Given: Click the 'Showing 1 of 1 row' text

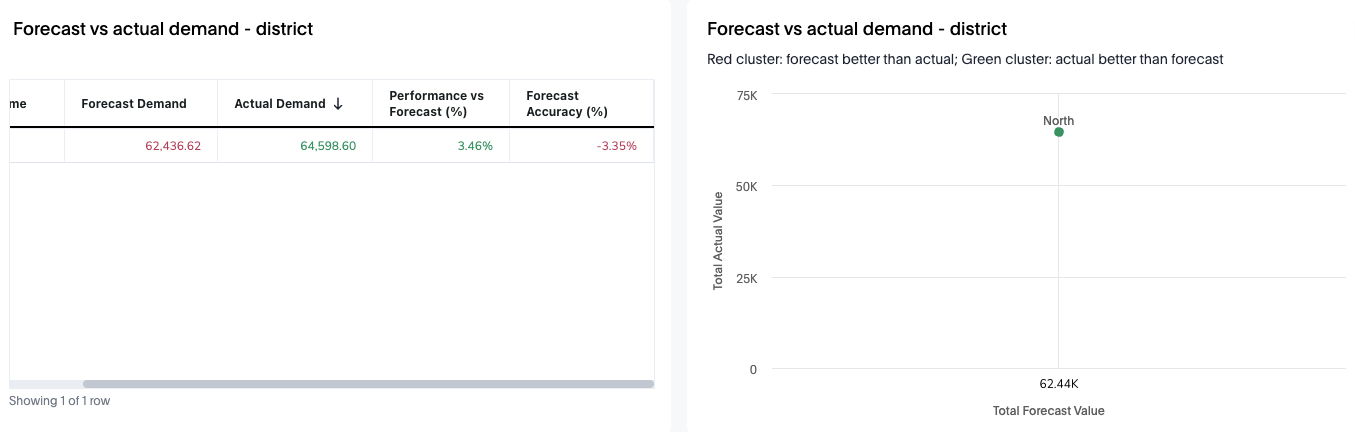Looking at the screenshot, I should coord(60,401).
